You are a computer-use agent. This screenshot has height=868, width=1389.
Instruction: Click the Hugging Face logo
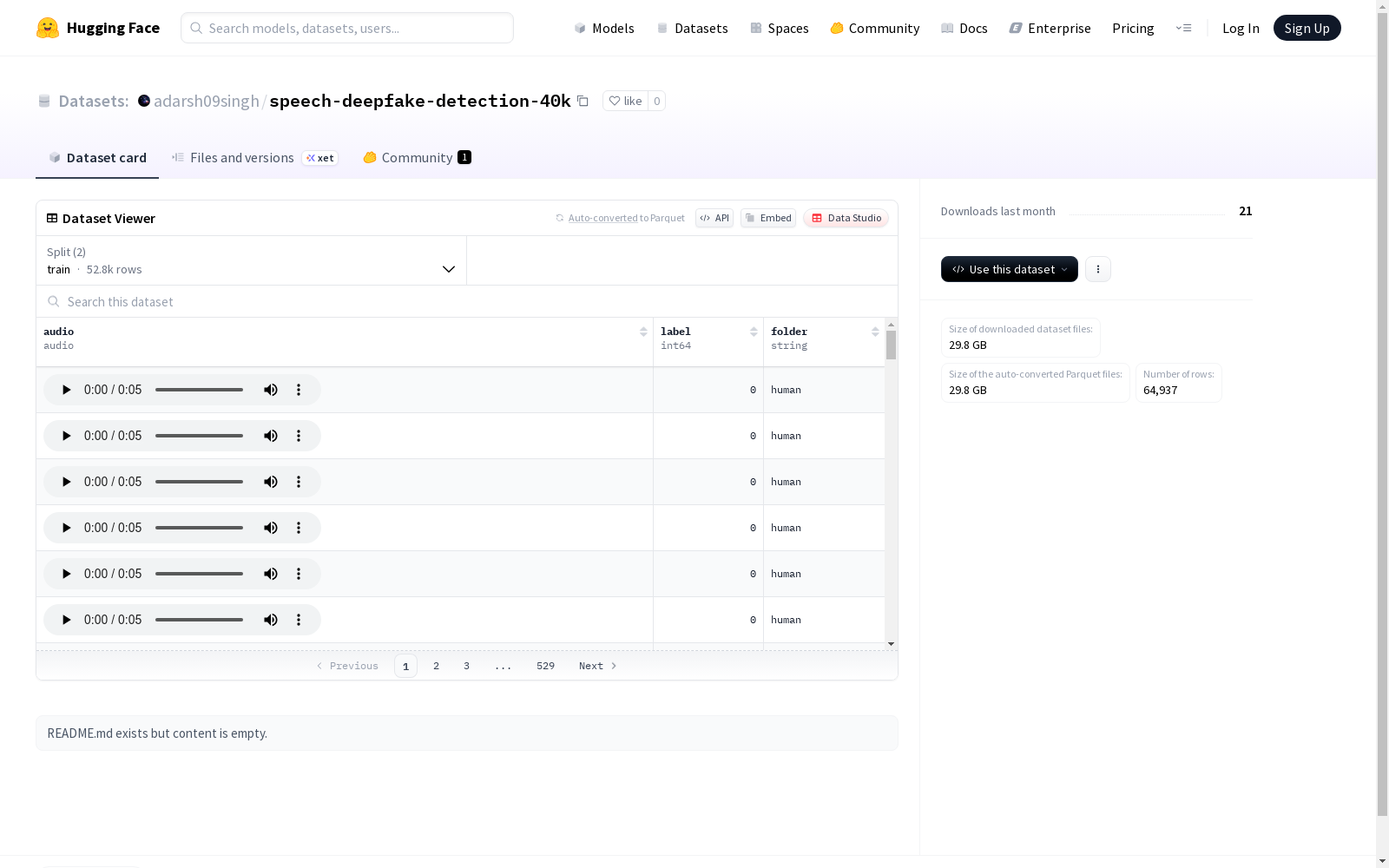98,28
